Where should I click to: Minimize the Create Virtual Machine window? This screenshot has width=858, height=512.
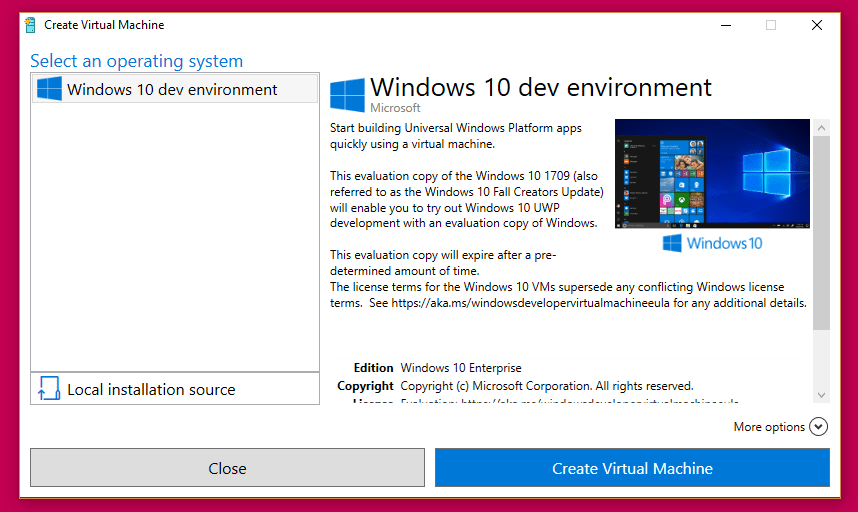726,25
